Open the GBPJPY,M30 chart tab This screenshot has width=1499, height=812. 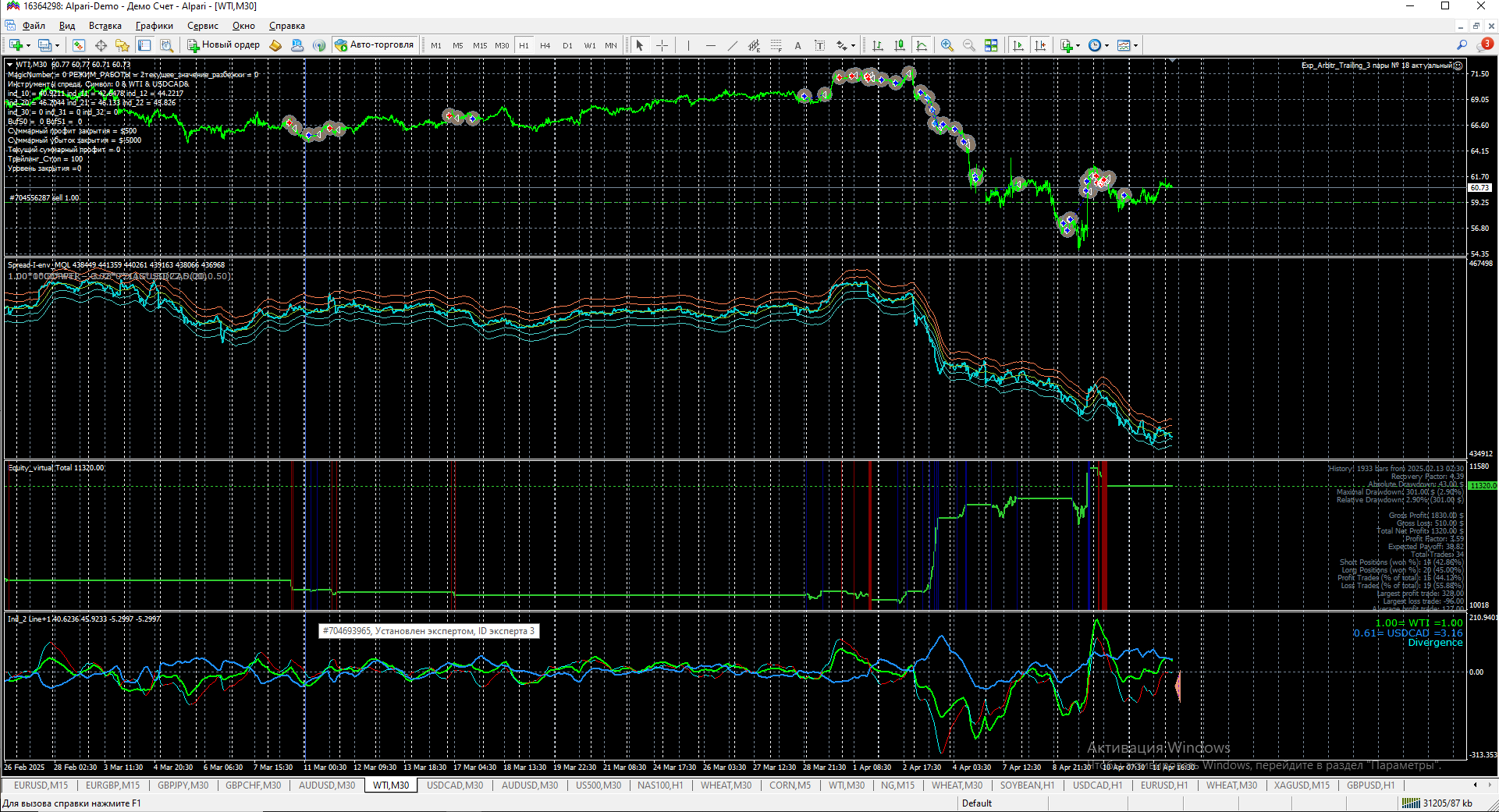click(183, 785)
